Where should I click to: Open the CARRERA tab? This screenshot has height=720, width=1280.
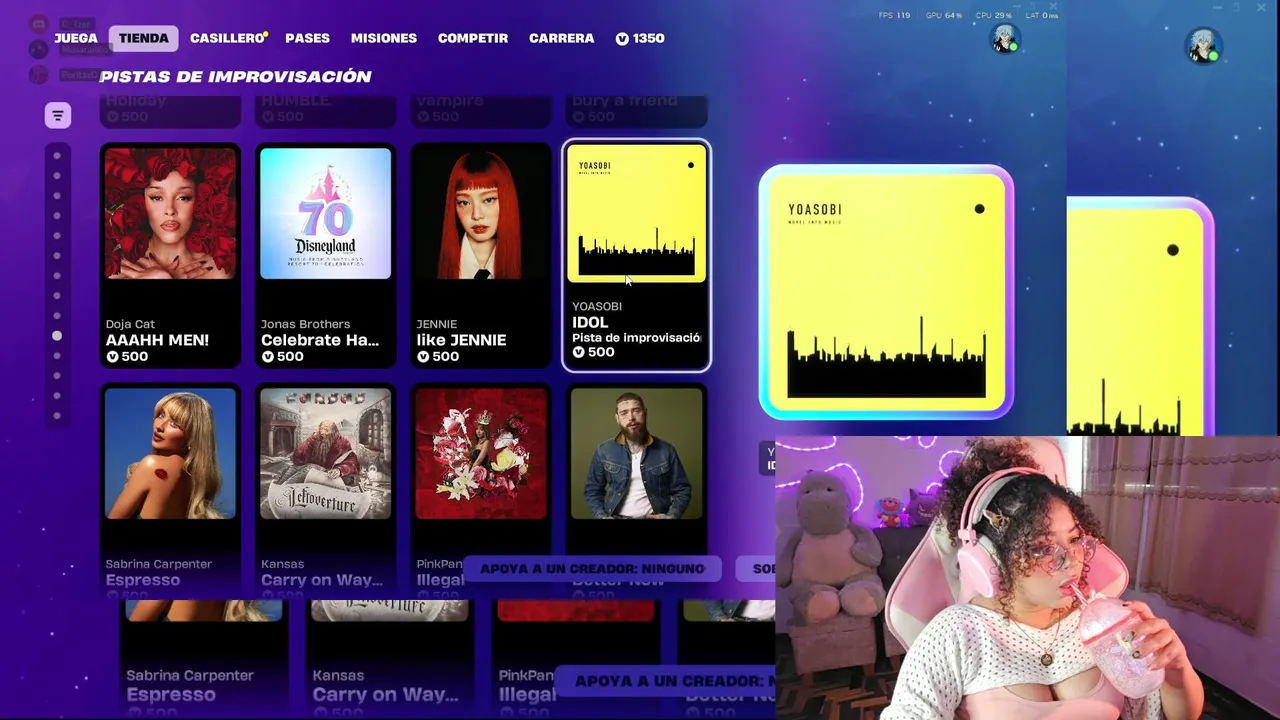[561, 38]
